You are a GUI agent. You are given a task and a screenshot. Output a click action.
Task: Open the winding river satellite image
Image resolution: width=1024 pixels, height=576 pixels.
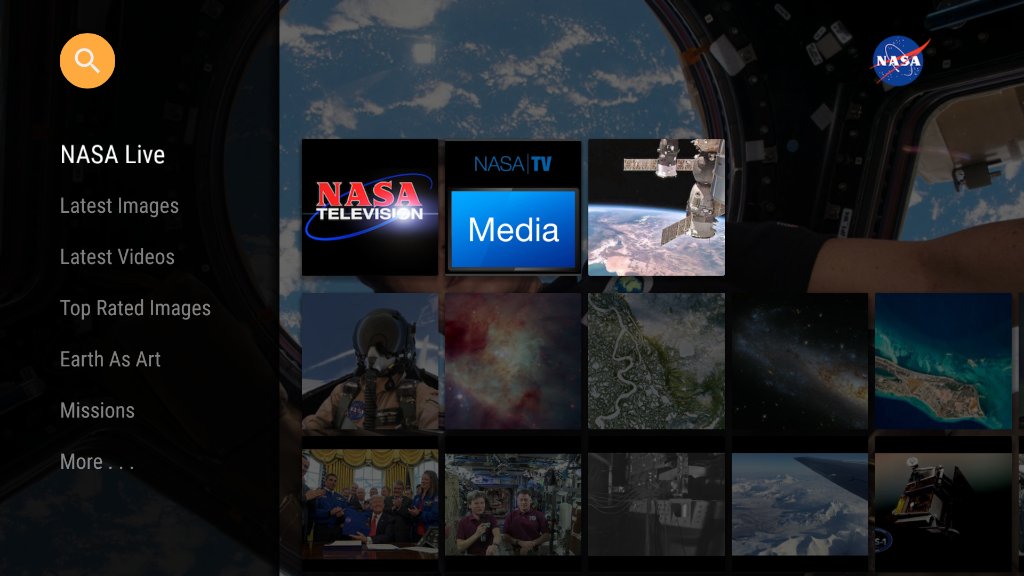(656, 361)
